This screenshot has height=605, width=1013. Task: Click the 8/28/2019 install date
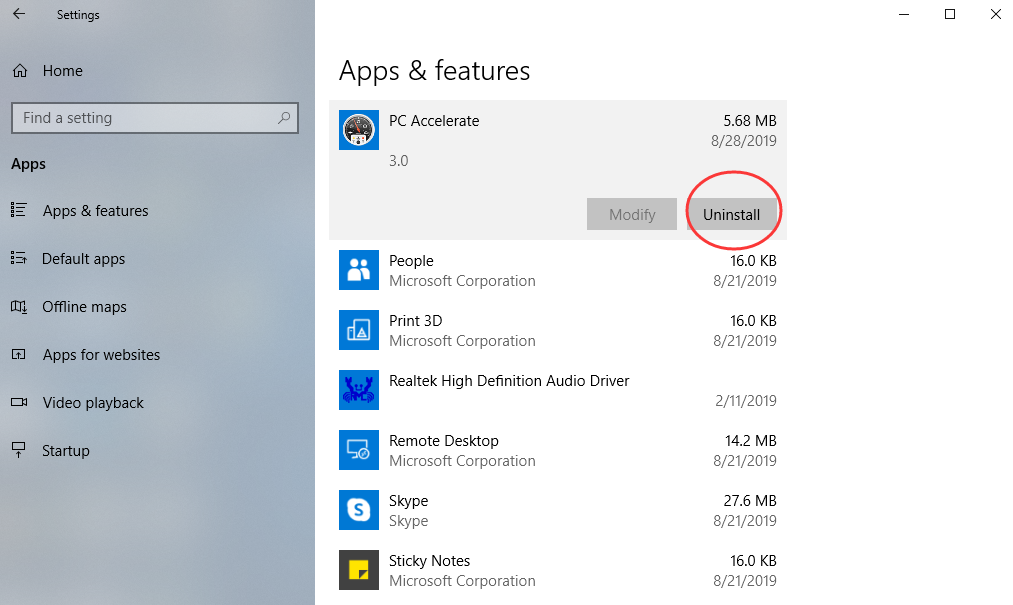(x=744, y=140)
